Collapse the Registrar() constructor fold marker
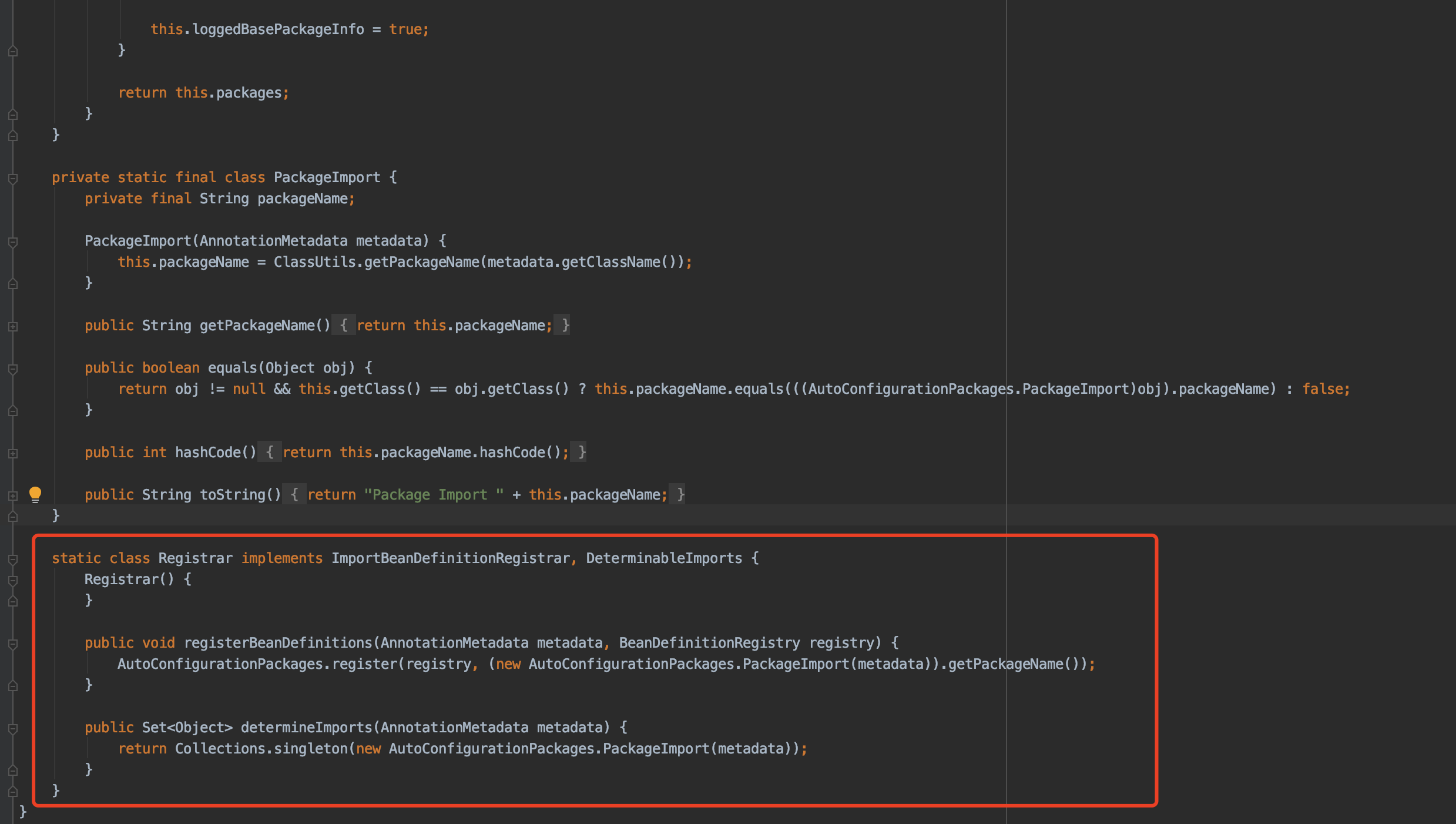The image size is (1456, 824). click(x=13, y=580)
